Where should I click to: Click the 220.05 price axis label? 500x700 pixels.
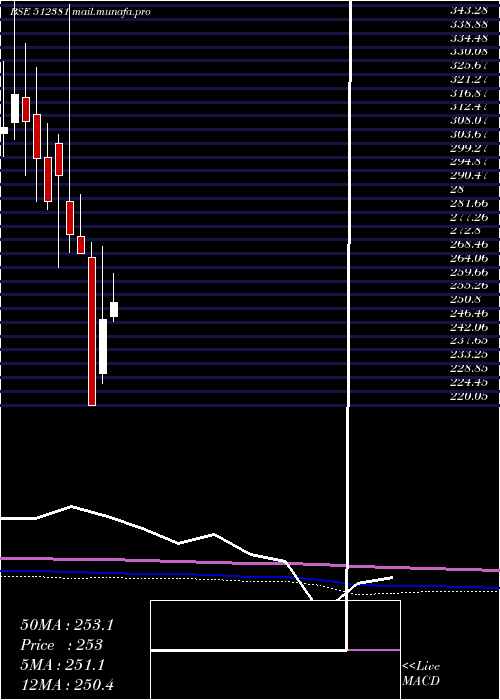click(469, 396)
